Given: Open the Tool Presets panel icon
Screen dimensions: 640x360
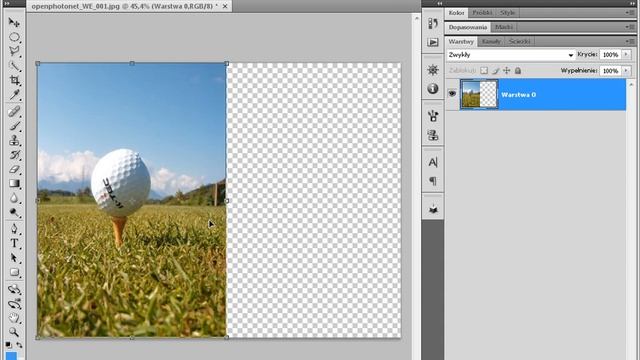Looking at the screenshot, I should coord(433,209).
